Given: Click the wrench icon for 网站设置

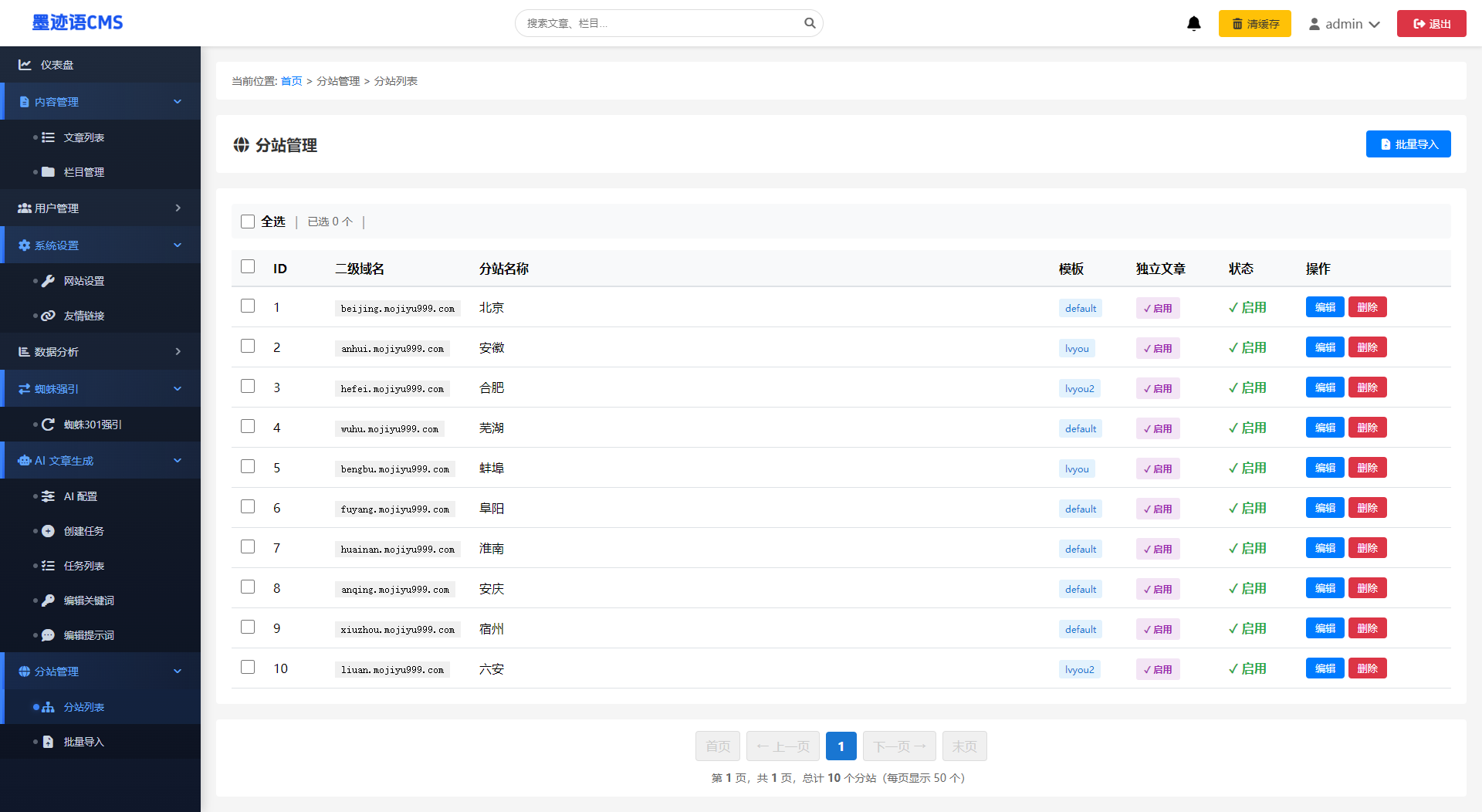Looking at the screenshot, I should (48, 281).
